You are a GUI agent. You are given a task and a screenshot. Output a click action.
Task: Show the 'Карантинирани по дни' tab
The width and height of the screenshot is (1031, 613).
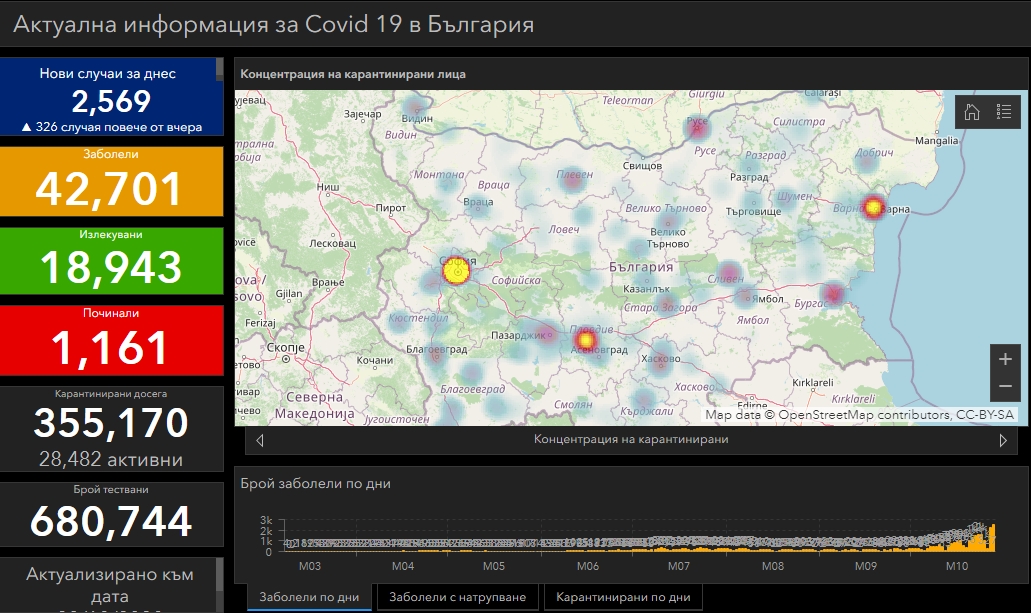click(623, 597)
